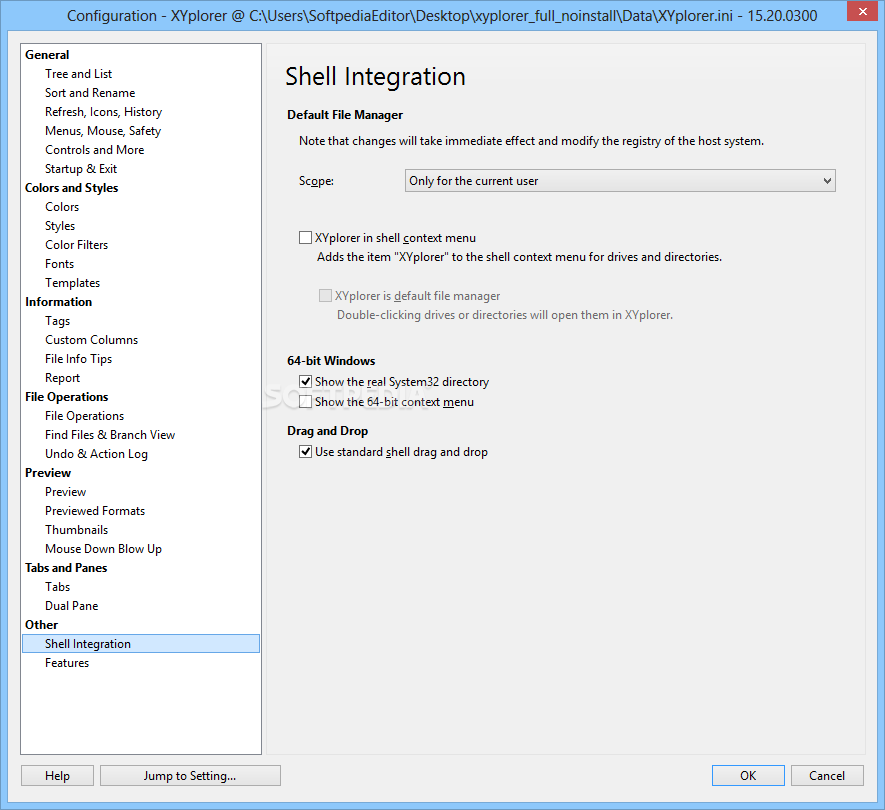Open Mouse Down Blow Up page

click(103, 549)
